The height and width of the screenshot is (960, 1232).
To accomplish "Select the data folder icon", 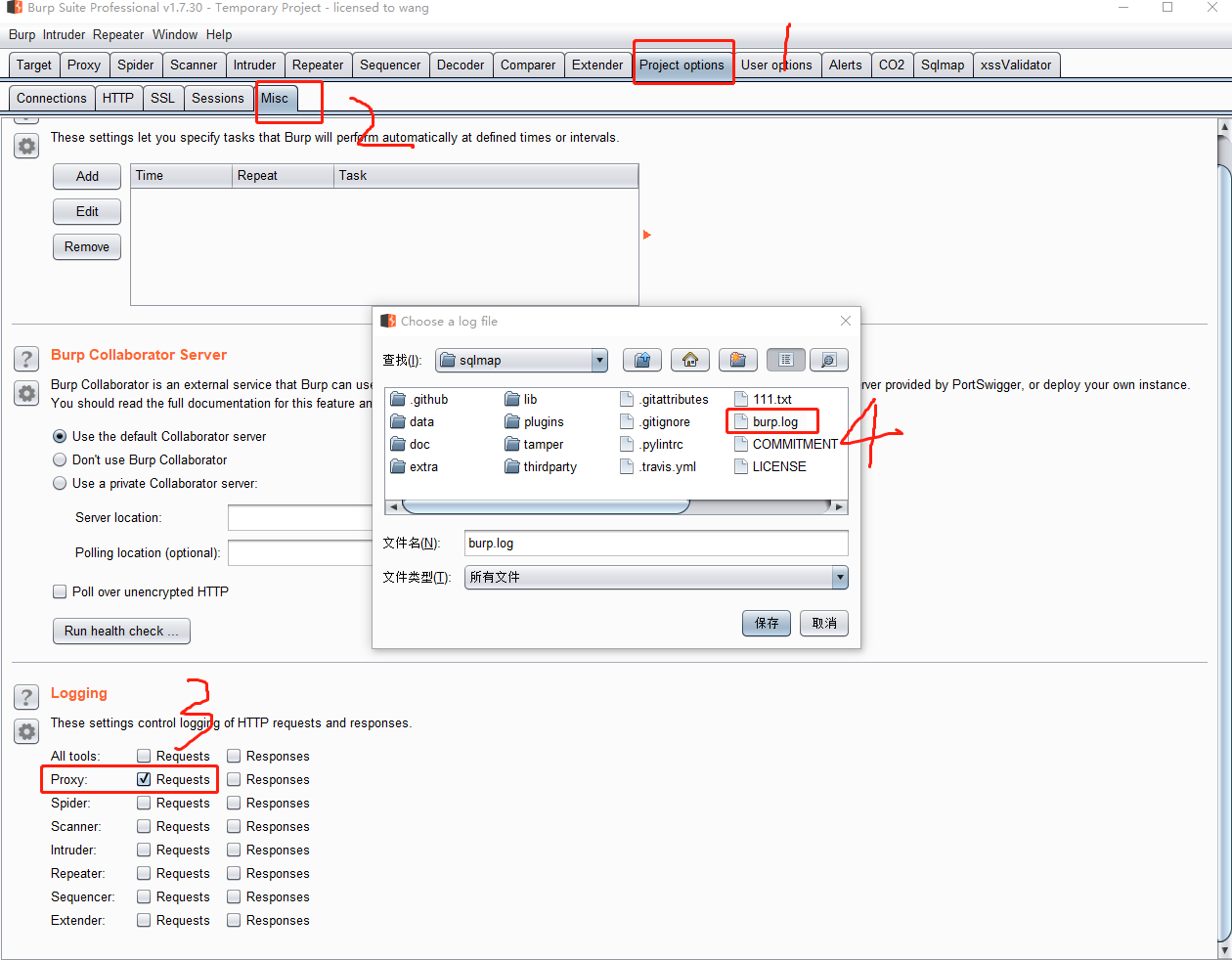I will 398,421.
